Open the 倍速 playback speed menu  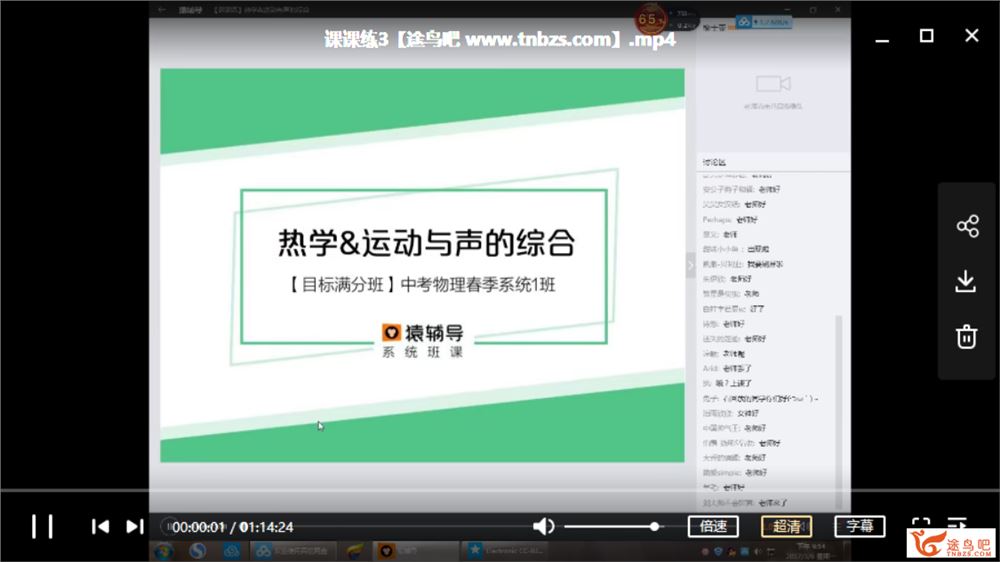pos(713,526)
